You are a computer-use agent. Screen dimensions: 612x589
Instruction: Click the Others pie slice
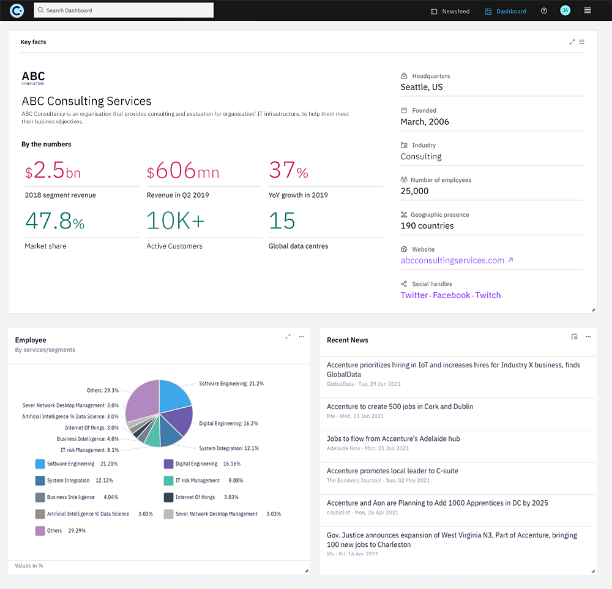point(144,400)
